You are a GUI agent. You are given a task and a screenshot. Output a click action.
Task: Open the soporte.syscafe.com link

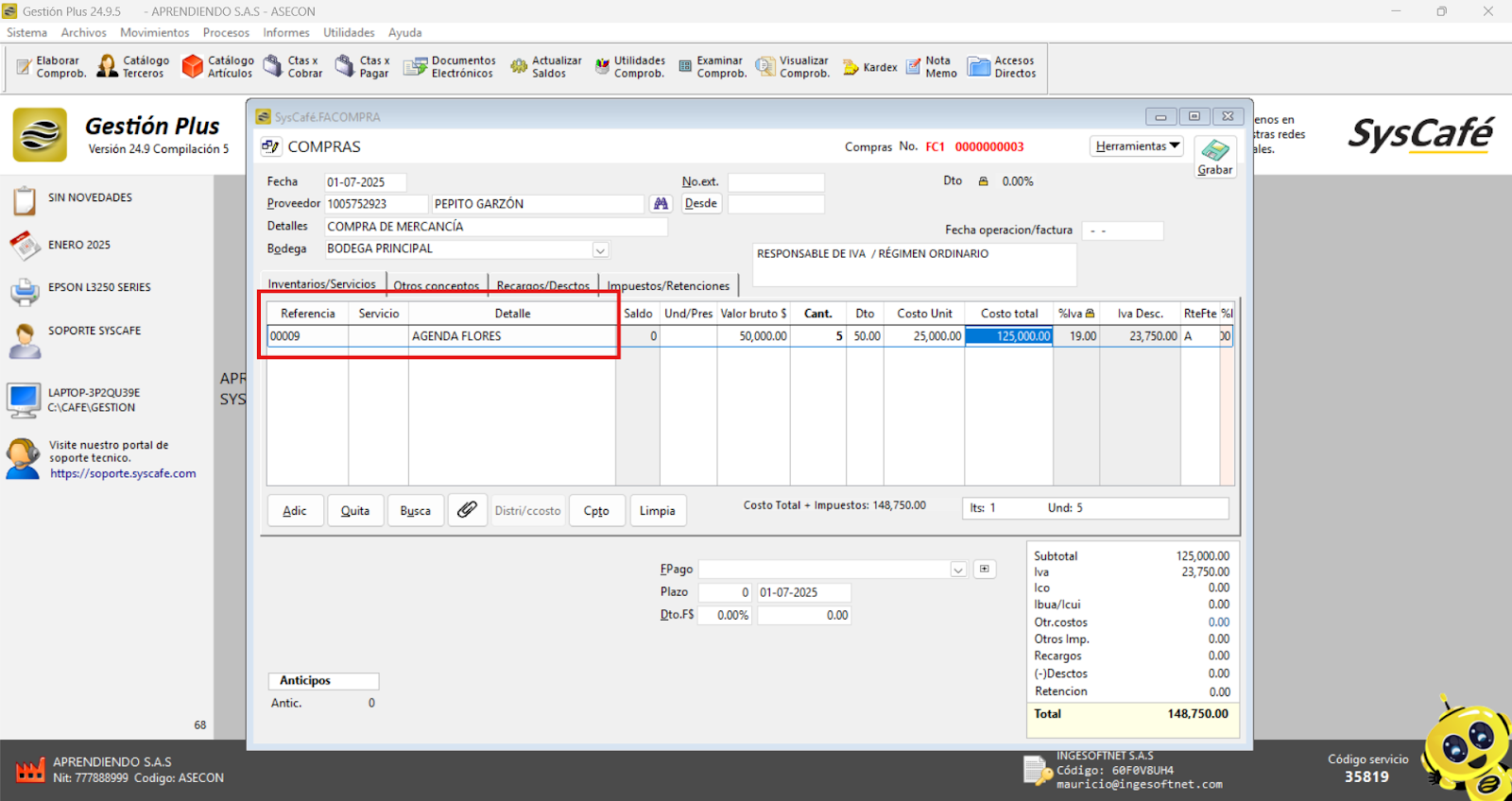(x=123, y=474)
